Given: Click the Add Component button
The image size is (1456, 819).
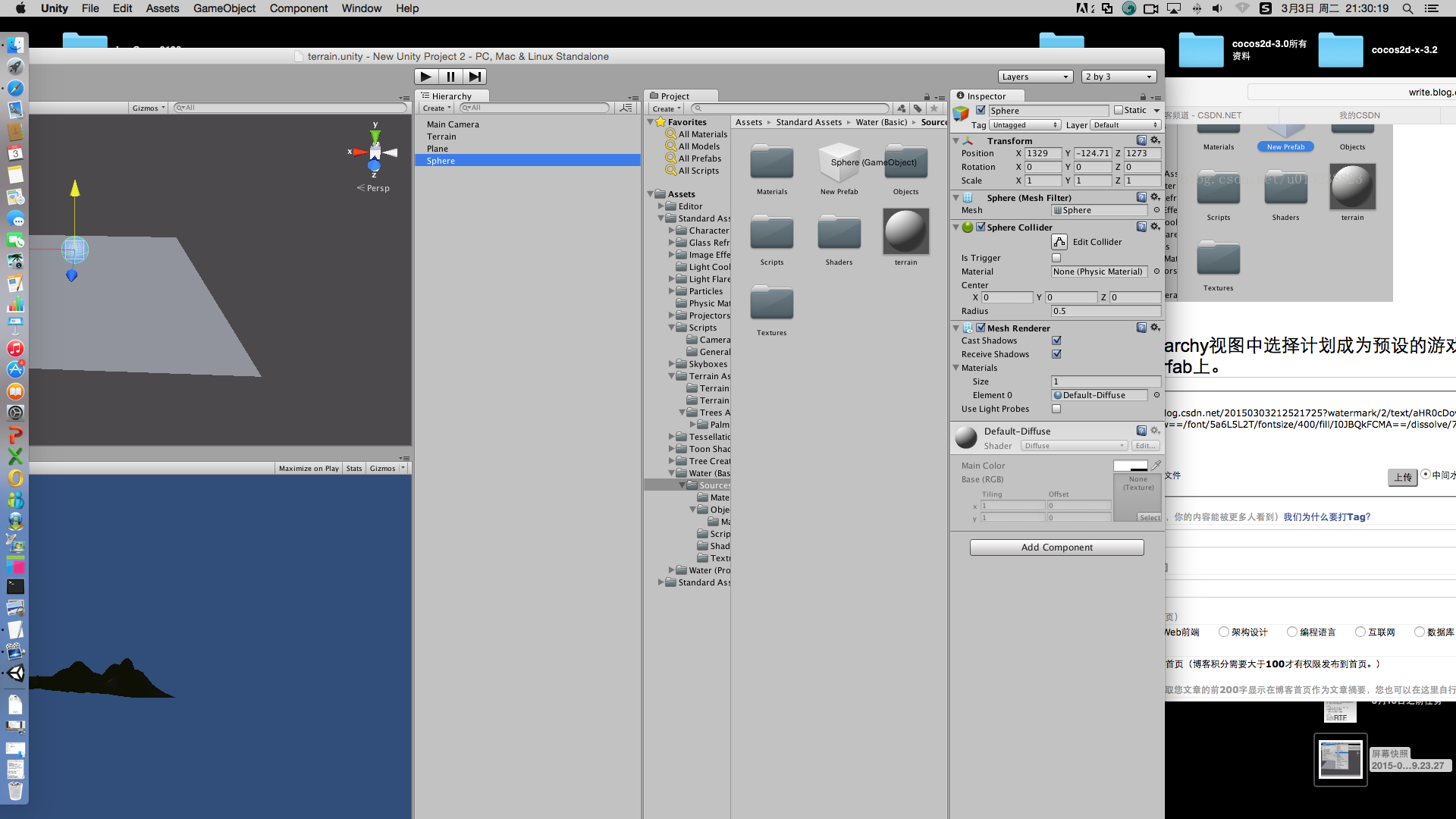Looking at the screenshot, I should (1056, 547).
